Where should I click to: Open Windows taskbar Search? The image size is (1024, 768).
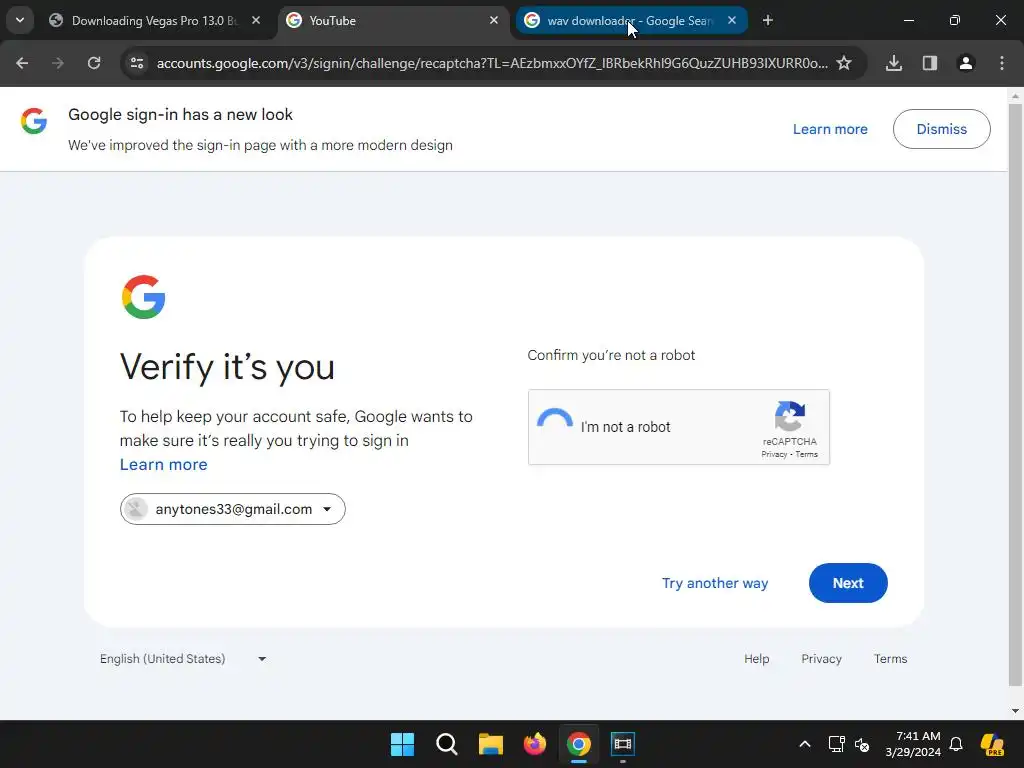click(x=447, y=744)
